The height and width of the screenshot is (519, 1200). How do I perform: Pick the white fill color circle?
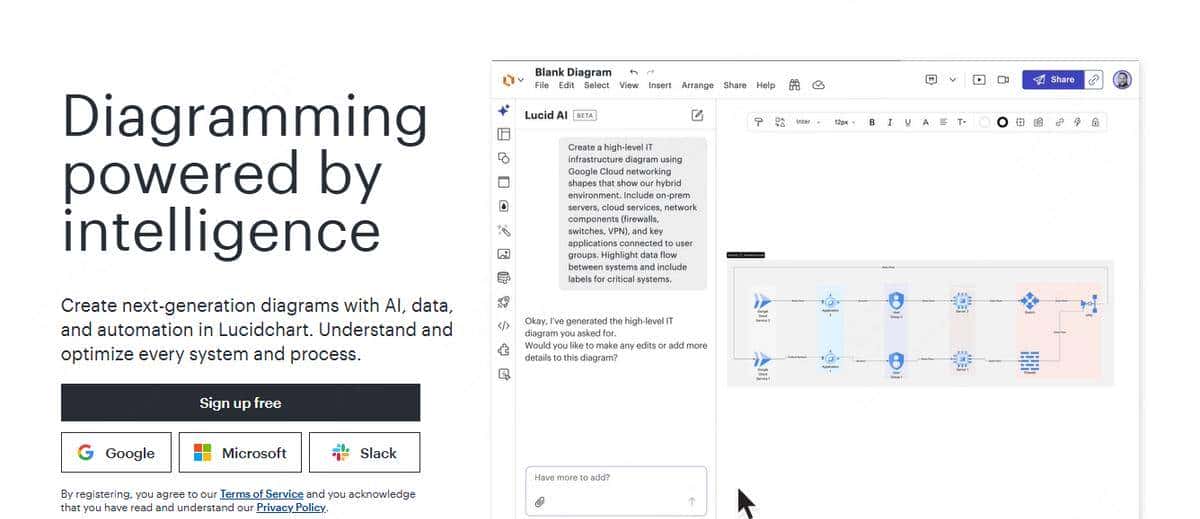tap(984, 122)
